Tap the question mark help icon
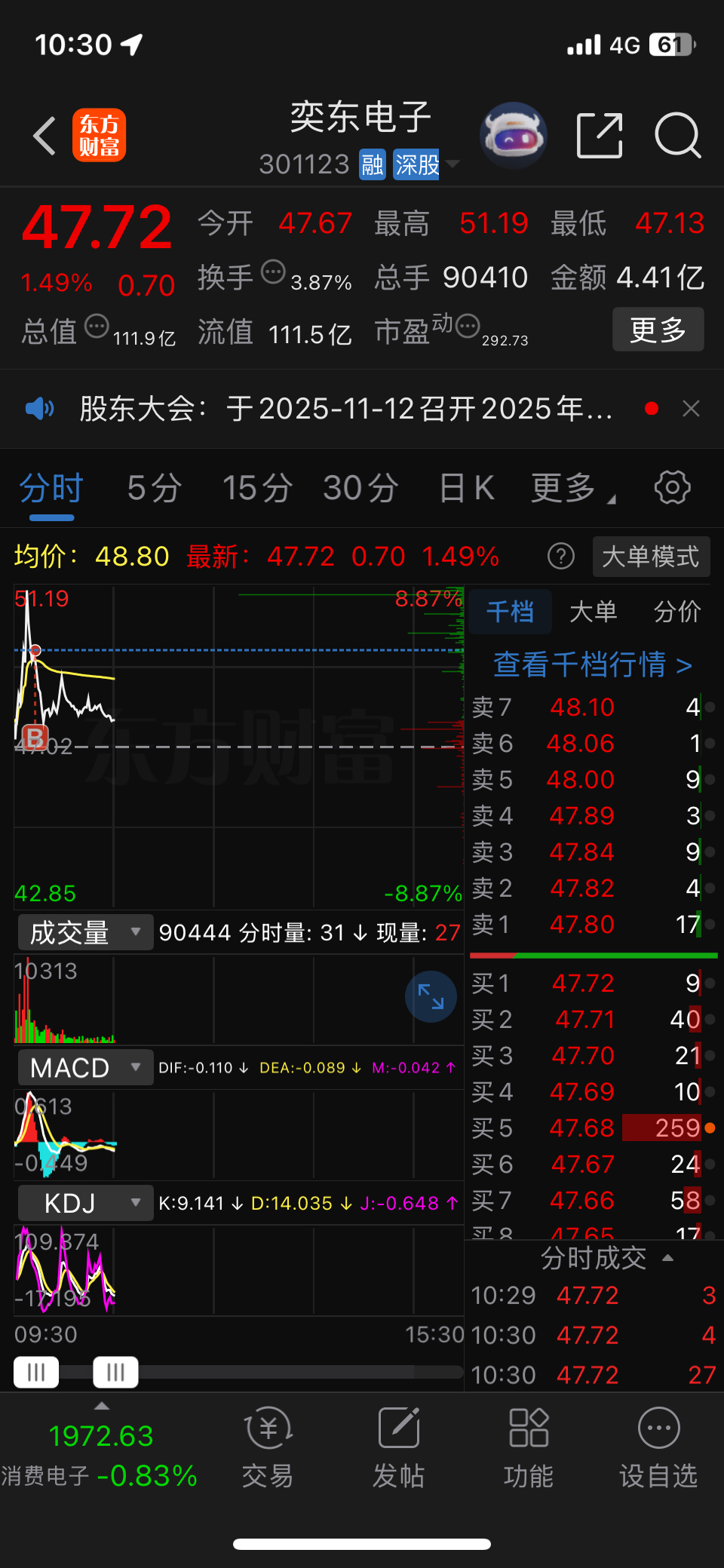This screenshot has height=1568, width=724. (560, 557)
